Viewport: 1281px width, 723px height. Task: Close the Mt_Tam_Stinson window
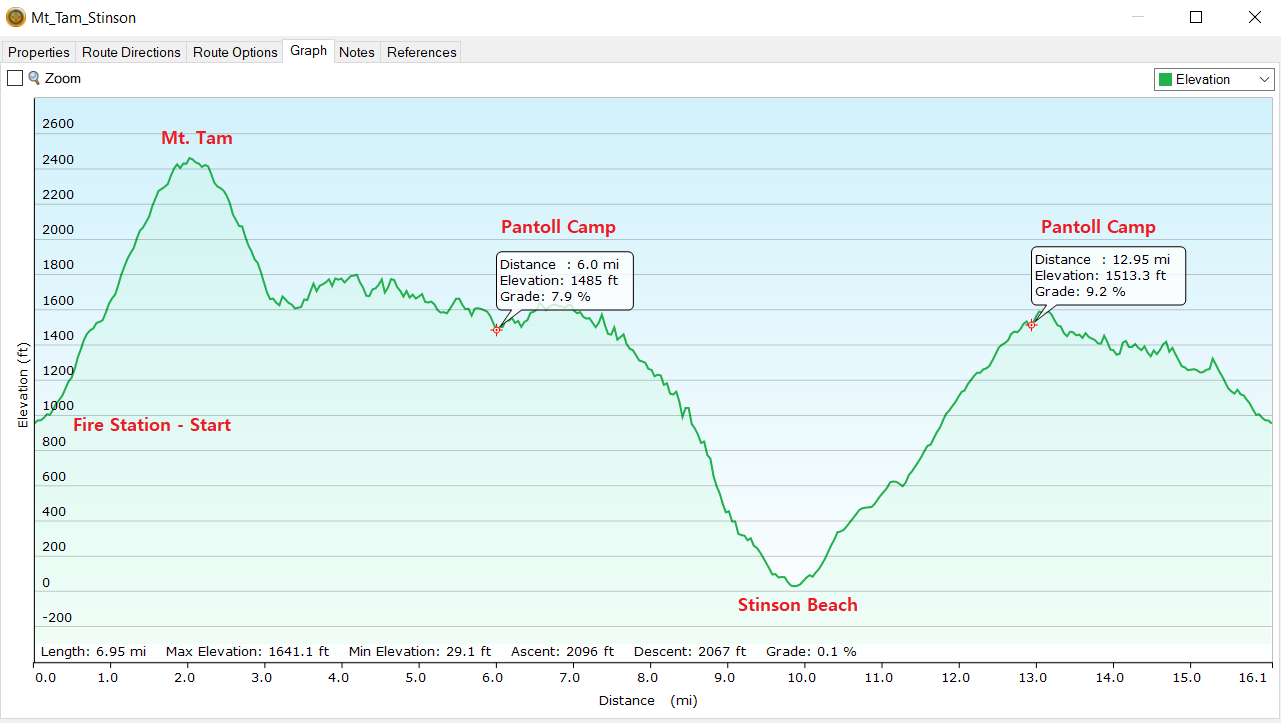tap(1254, 17)
